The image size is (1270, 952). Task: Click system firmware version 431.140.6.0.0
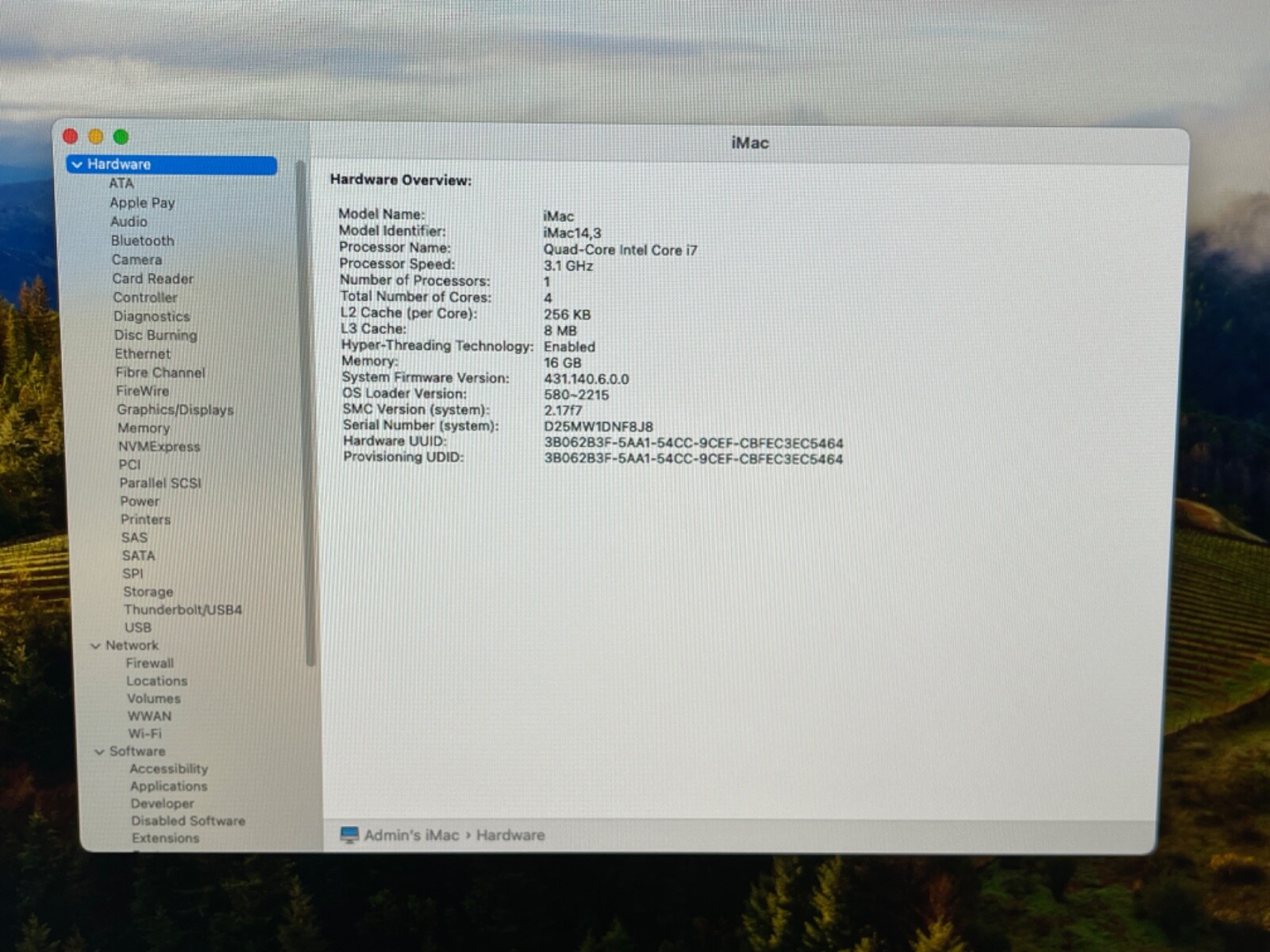pyautogui.click(x=586, y=379)
